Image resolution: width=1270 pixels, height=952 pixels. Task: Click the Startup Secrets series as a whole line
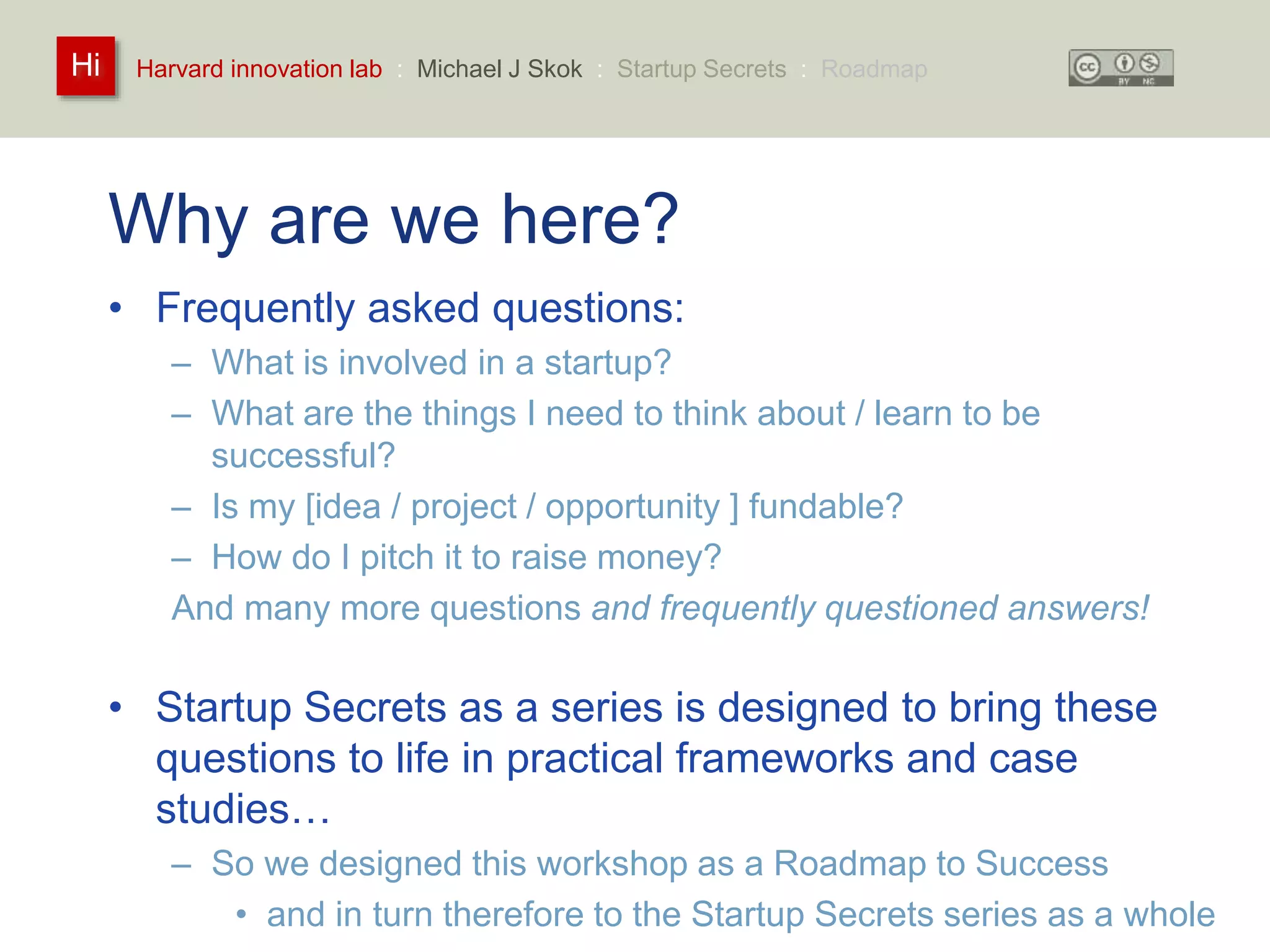740,915
